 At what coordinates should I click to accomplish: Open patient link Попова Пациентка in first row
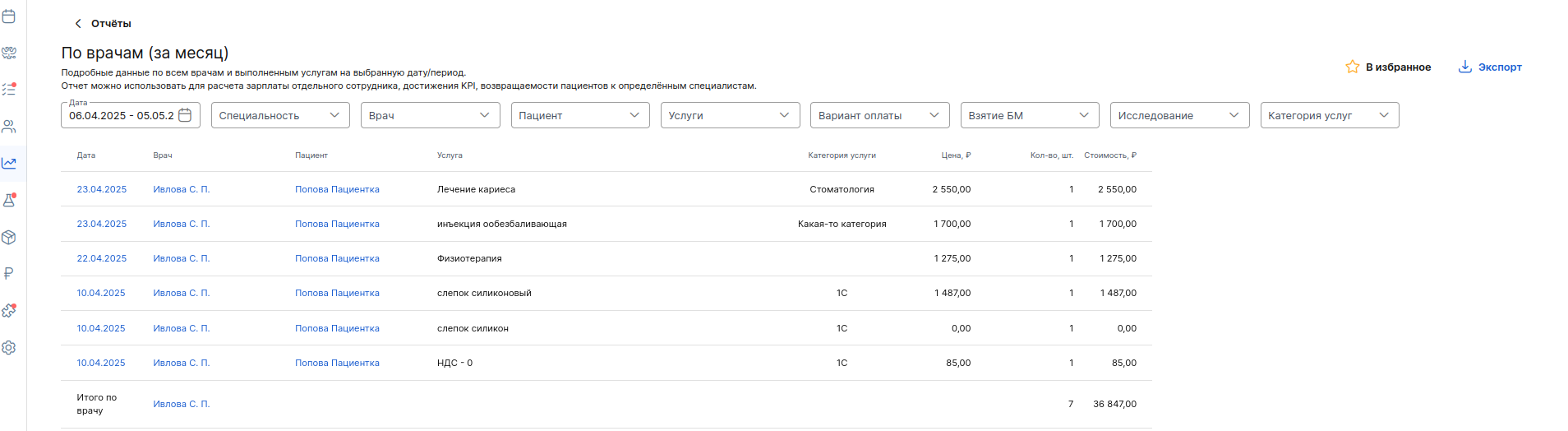tap(337, 189)
